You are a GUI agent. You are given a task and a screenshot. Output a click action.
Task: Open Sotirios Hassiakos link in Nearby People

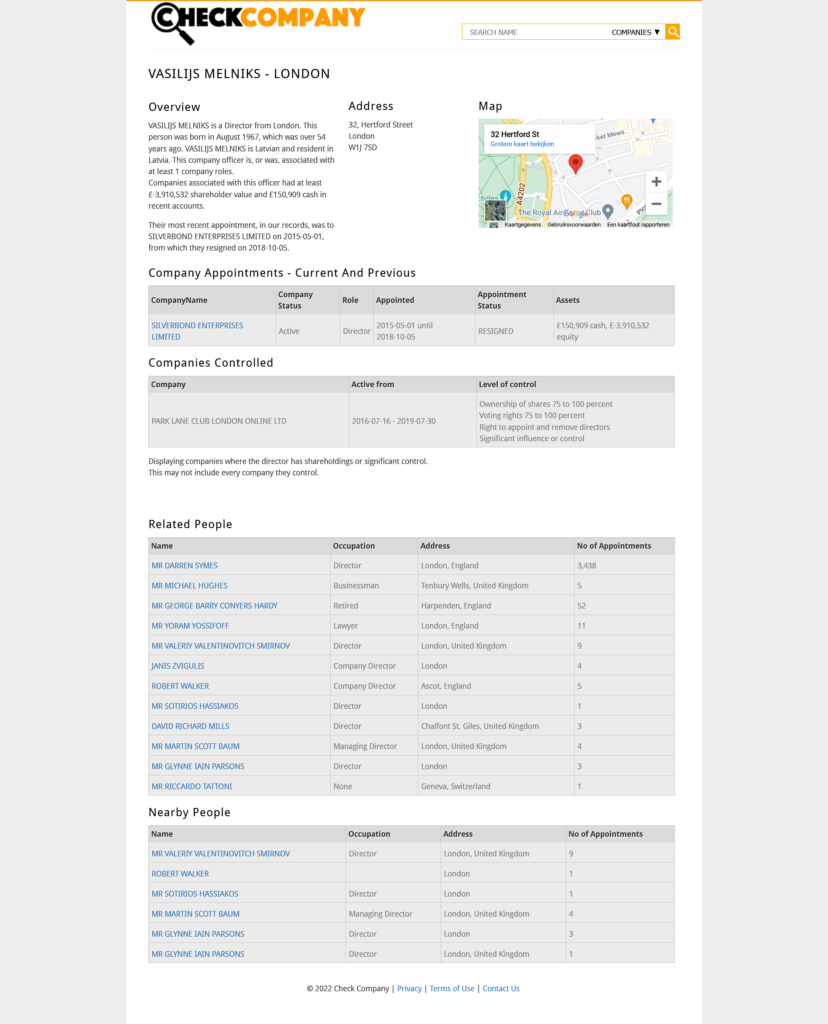point(195,894)
